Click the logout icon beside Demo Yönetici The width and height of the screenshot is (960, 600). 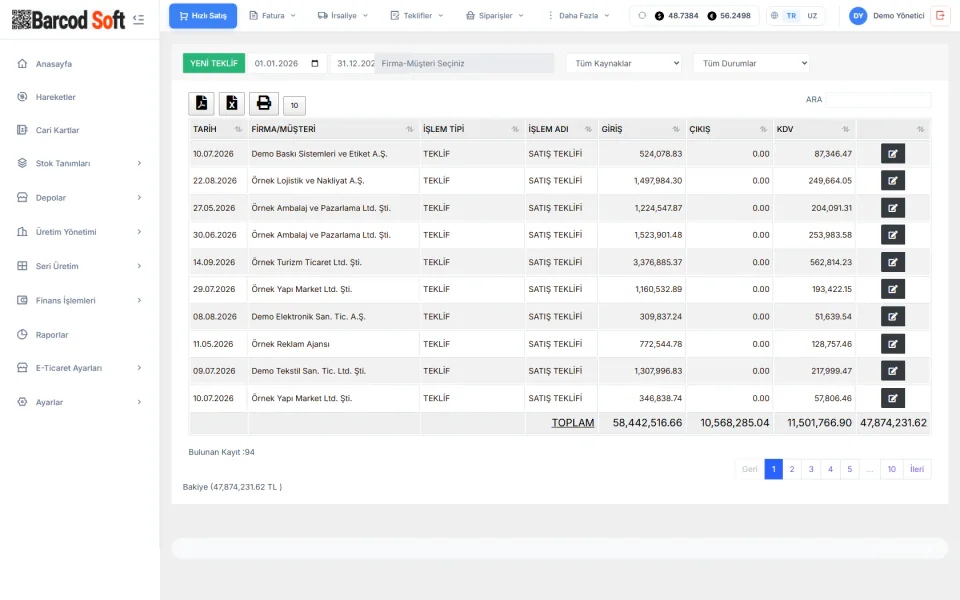940,16
